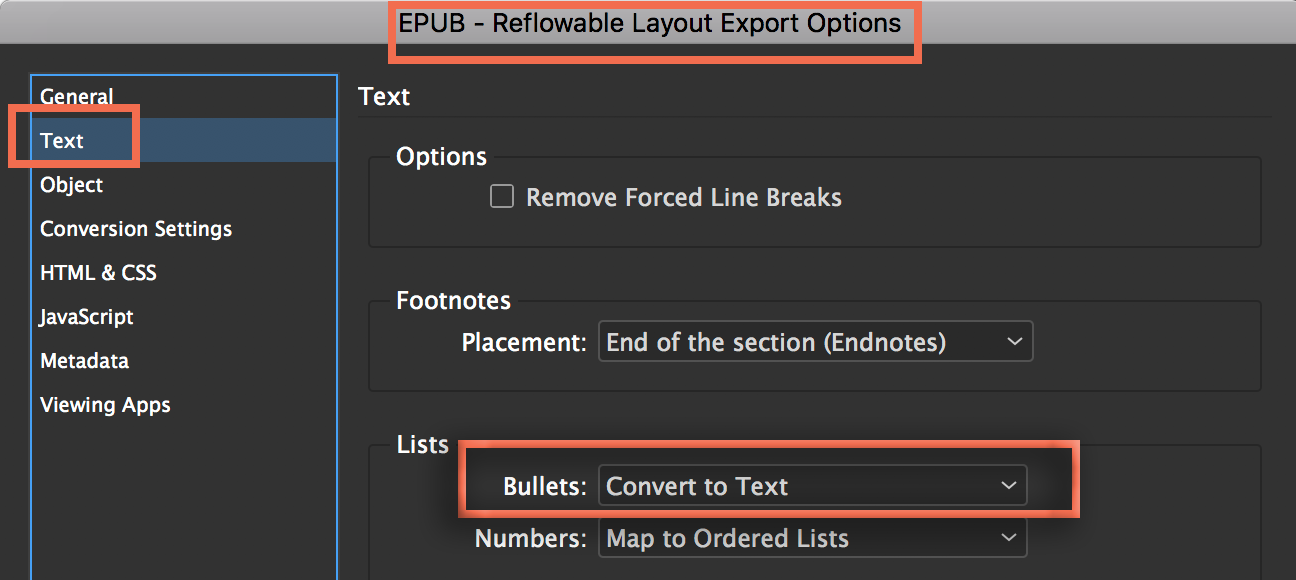1296x580 pixels.
Task: Click the Options group label
Action: [x=441, y=157]
